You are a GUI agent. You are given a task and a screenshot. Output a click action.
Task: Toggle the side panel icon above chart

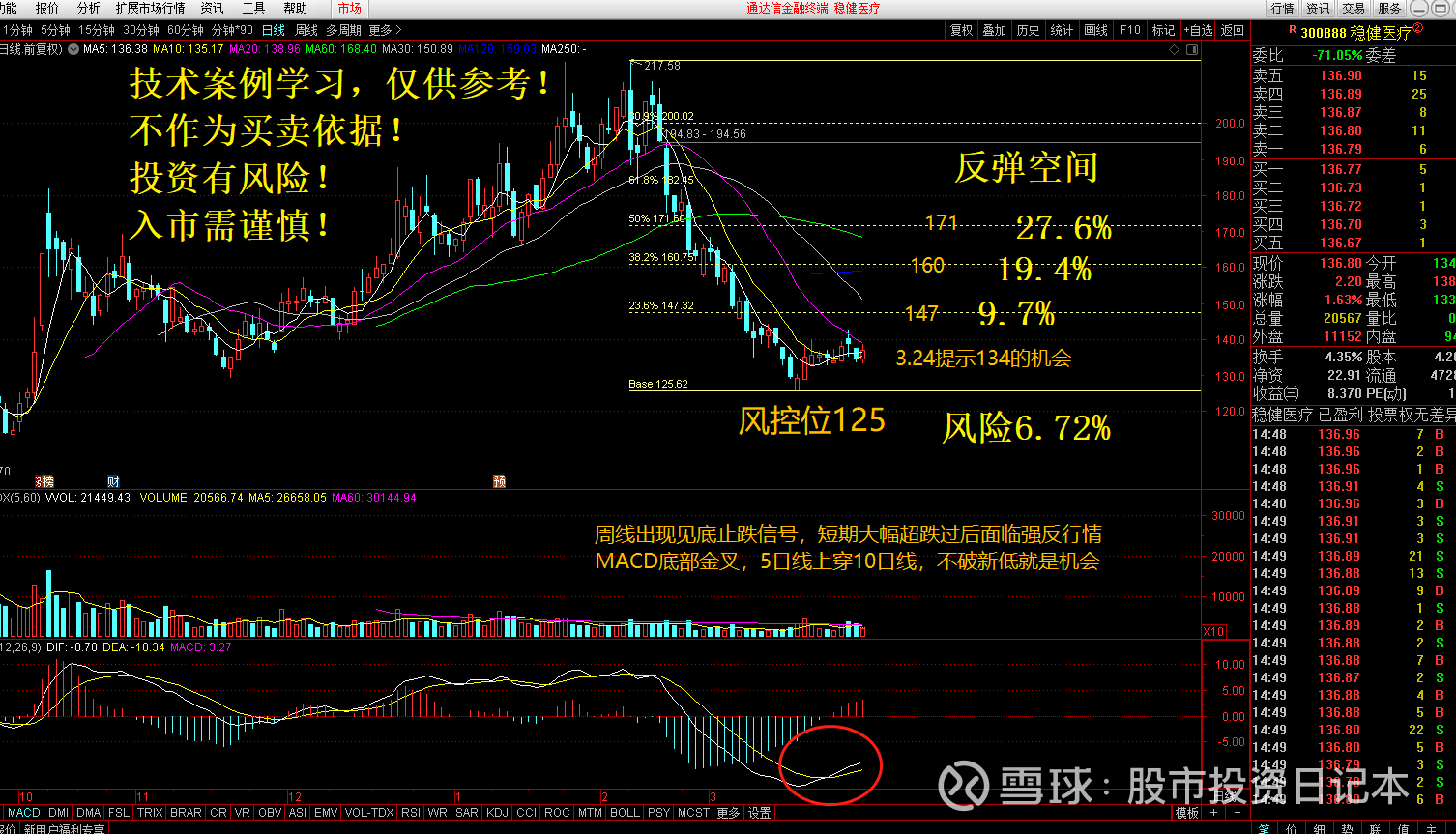(1190, 49)
